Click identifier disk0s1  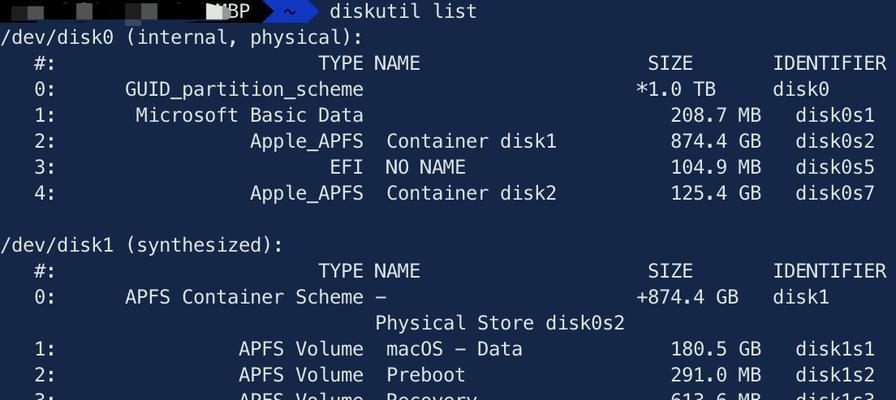[835, 115]
